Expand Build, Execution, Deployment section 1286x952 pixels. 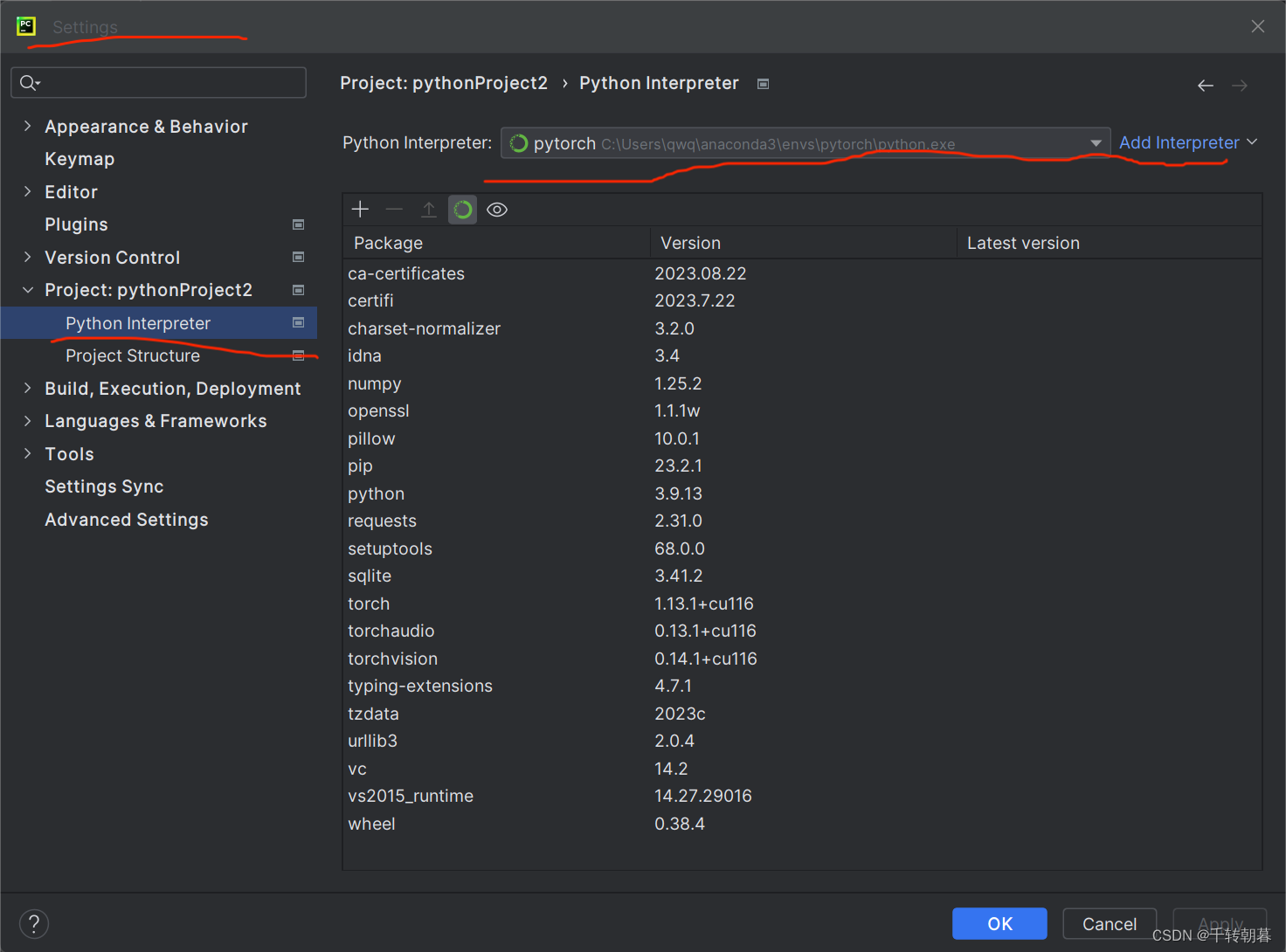[27, 389]
